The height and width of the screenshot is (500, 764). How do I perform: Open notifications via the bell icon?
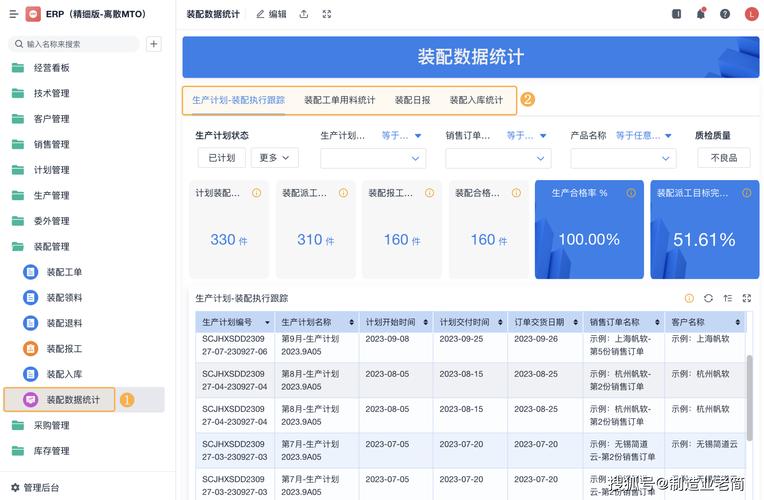[x=700, y=14]
